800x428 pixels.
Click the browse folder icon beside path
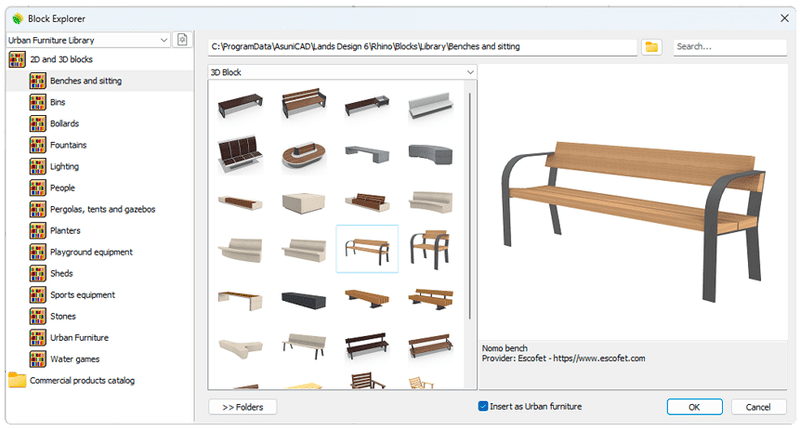pos(652,47)
